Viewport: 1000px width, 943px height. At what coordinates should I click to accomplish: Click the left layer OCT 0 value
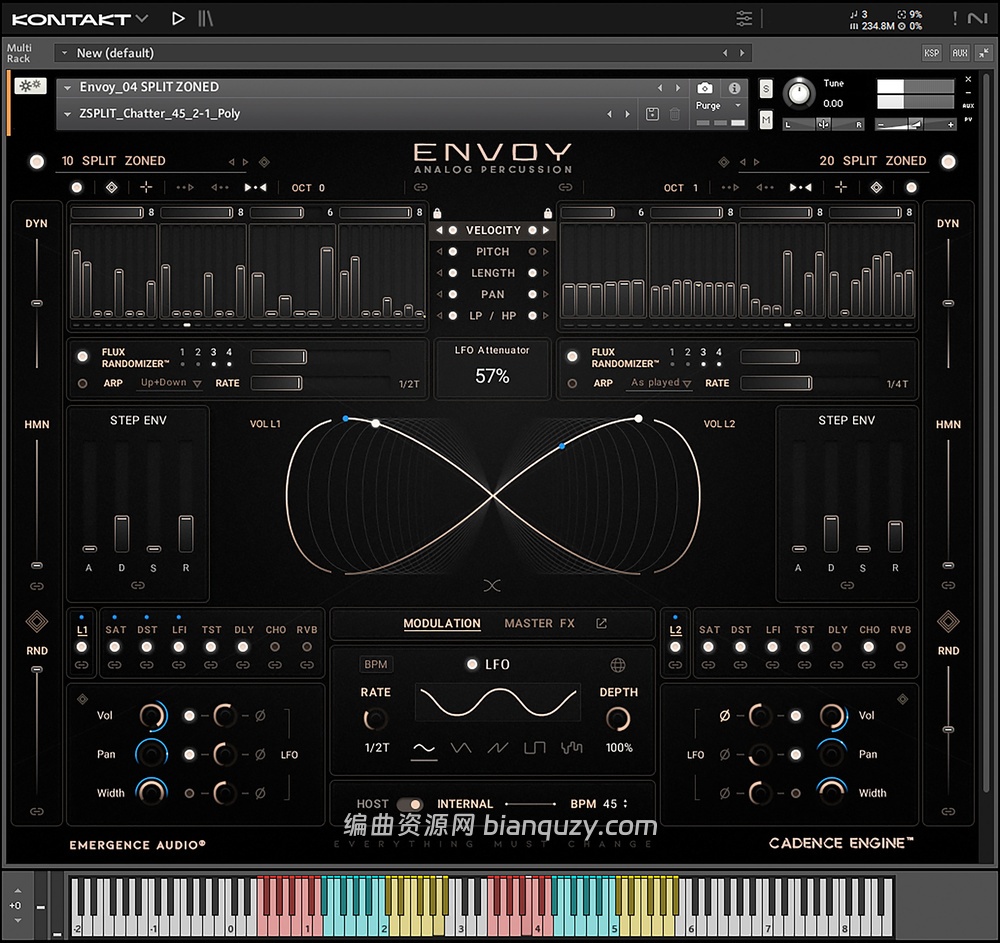coord(308,188)
